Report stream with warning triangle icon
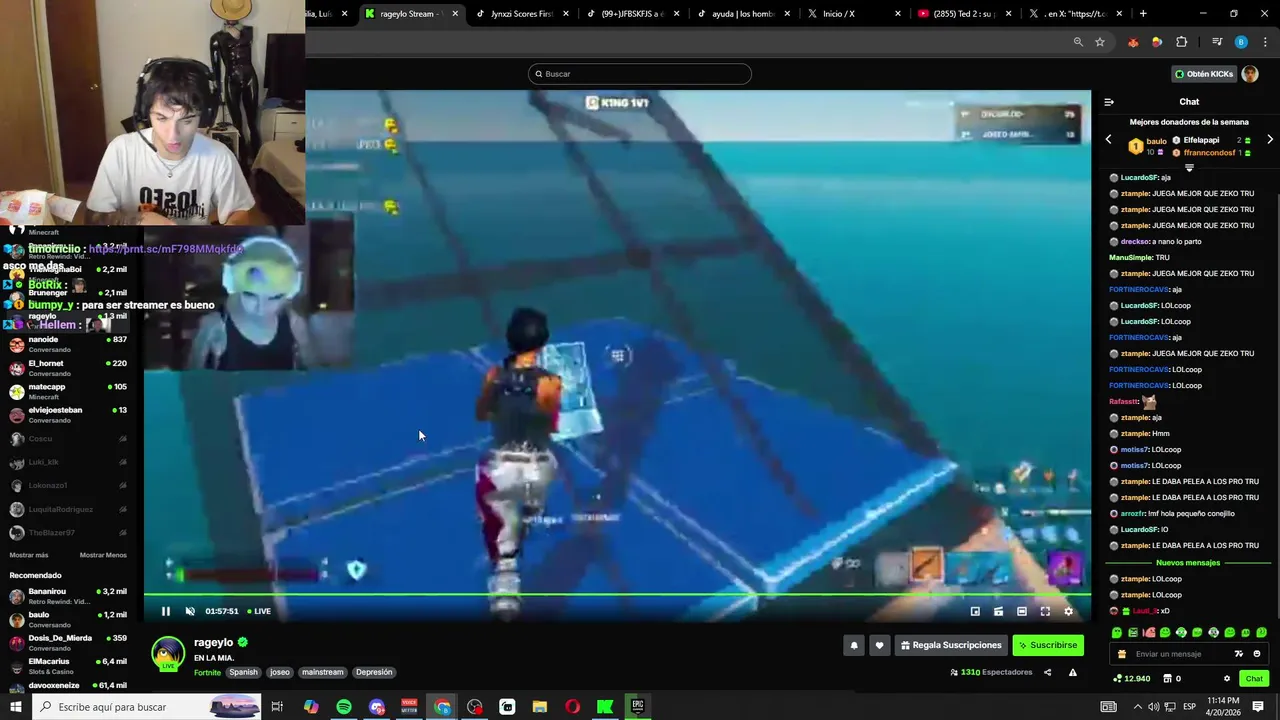The image size is (1280, 720). pos(1072,672)
